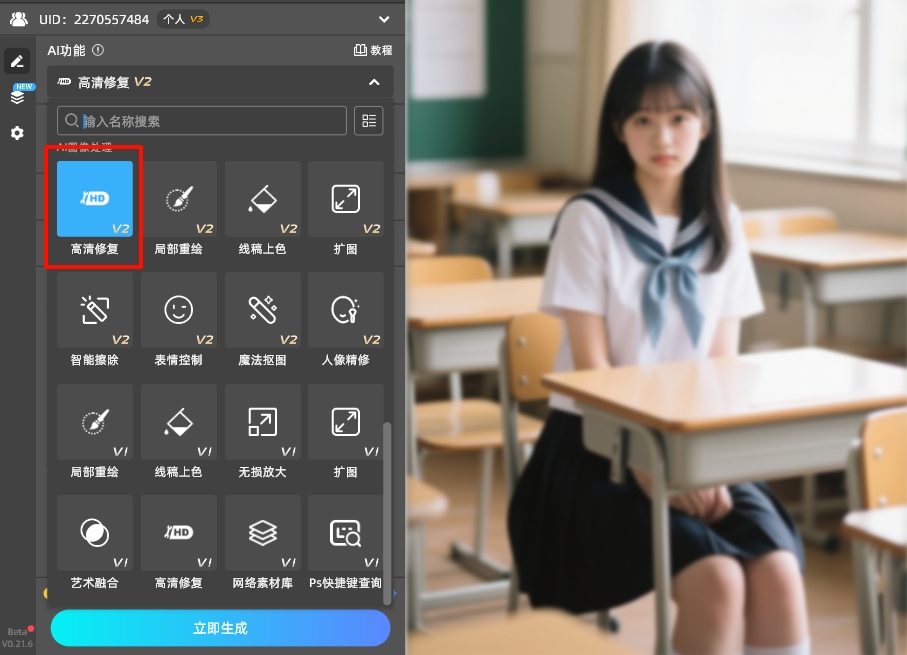Image resolution: width=907 pixels, height=655 pixels.
Task: Open the 局部重绘 V2 tool
Action: [178, 199]
